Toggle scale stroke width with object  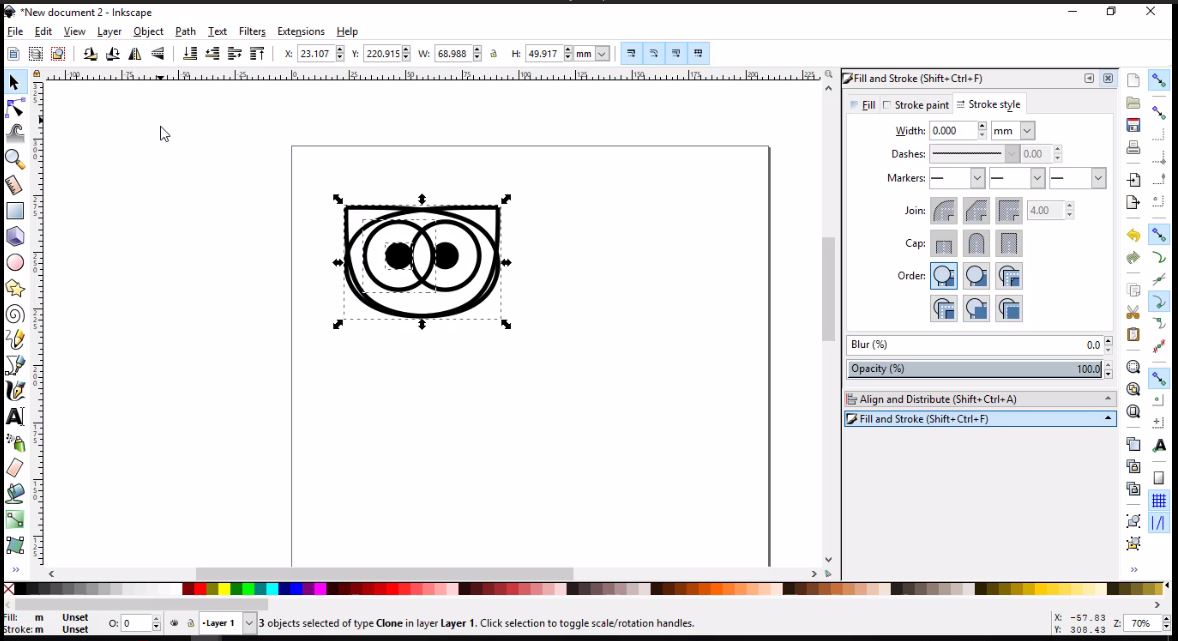tap(631, 53)
